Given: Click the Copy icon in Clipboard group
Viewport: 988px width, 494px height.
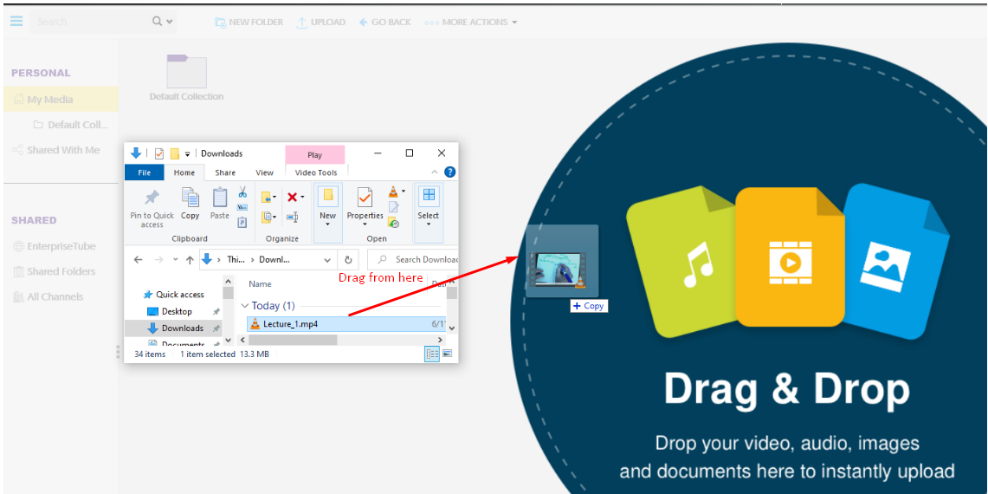Looking at the screenshot, I should point(190,198).
